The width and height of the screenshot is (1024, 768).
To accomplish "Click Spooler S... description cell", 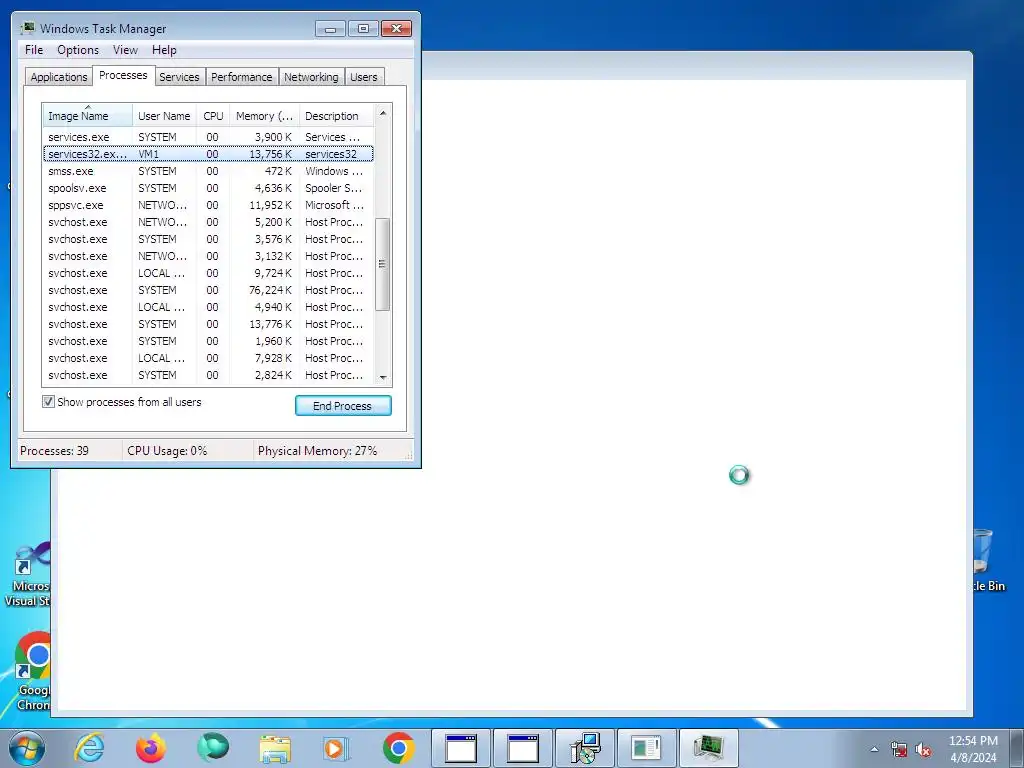I will 333,188.
